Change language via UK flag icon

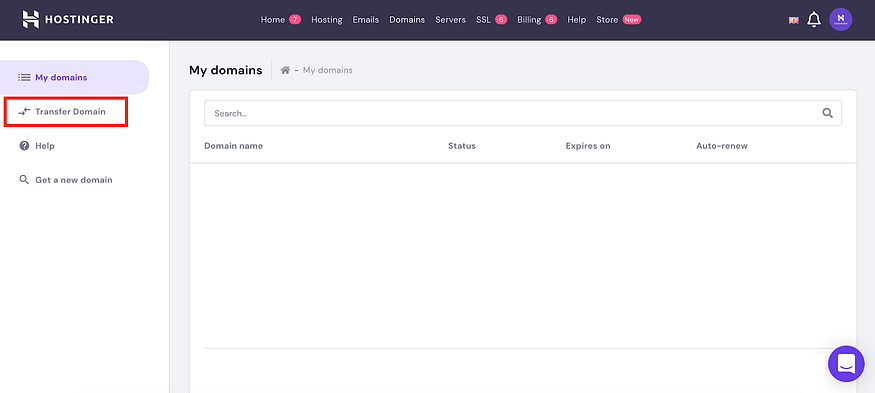click(794, 20)
